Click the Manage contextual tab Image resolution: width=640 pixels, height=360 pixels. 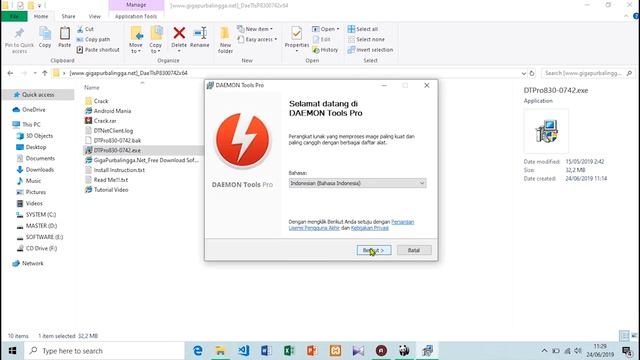pos(136,5)
